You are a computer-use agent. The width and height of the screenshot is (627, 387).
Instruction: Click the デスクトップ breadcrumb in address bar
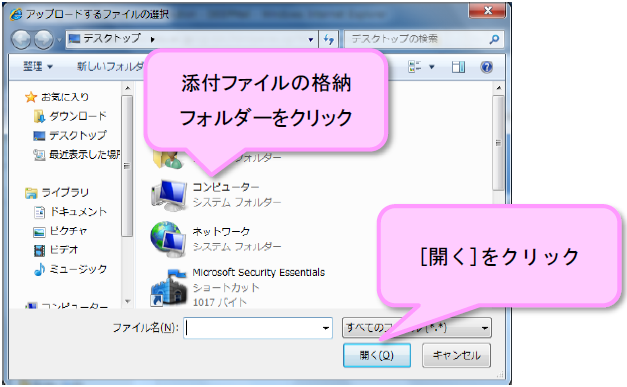tap(112, 38)
